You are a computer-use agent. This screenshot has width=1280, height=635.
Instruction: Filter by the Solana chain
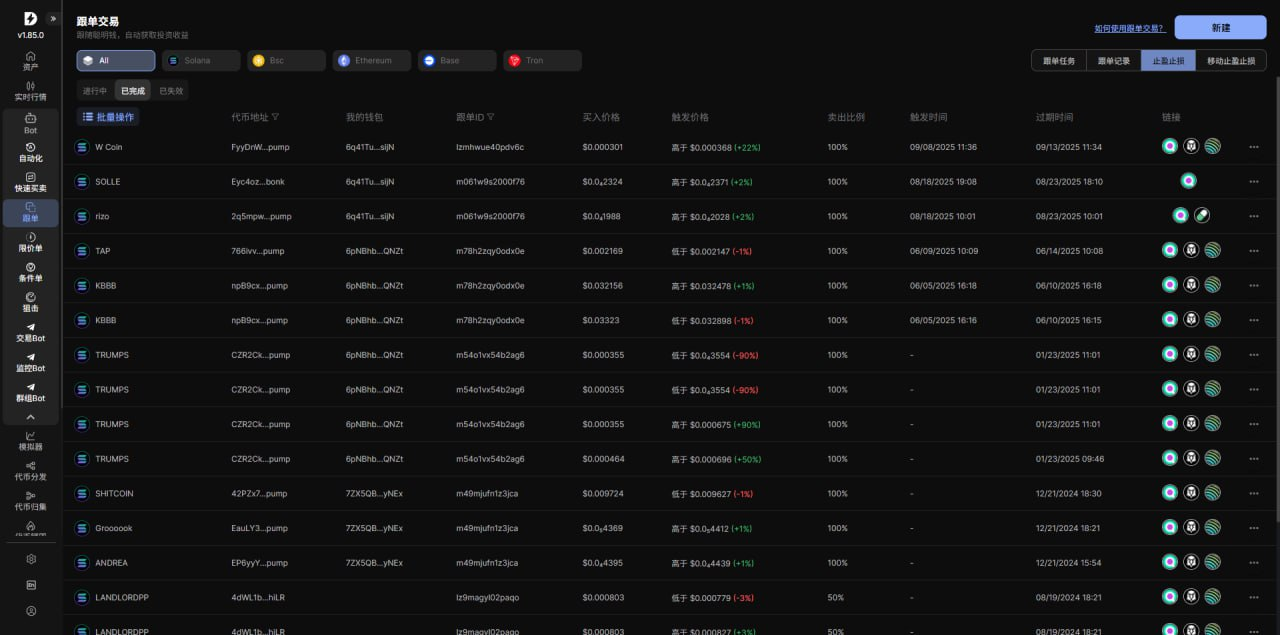click(201, 61)
